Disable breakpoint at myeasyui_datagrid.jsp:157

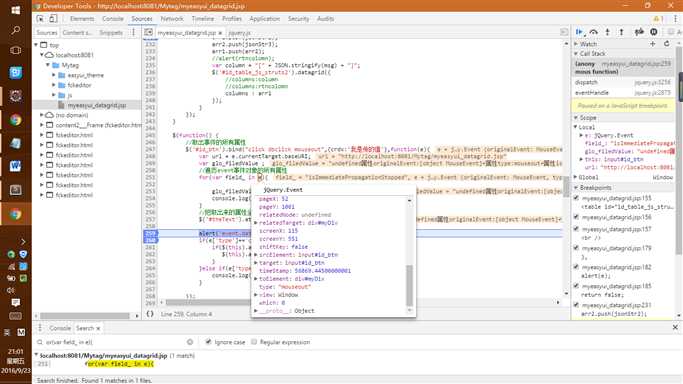click(577, 229)
